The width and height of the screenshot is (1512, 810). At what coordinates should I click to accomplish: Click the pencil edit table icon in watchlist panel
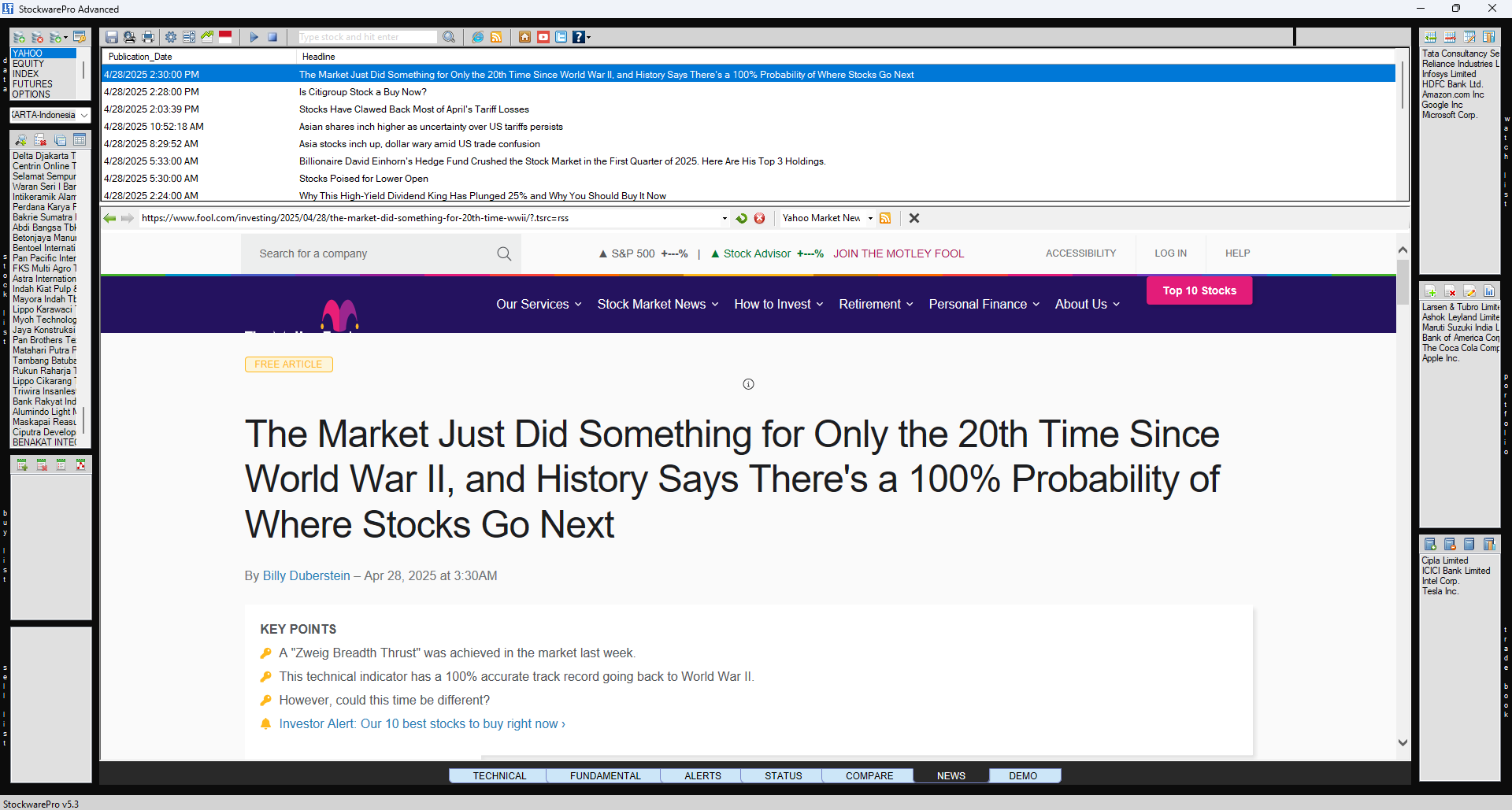click(1469, 37)
